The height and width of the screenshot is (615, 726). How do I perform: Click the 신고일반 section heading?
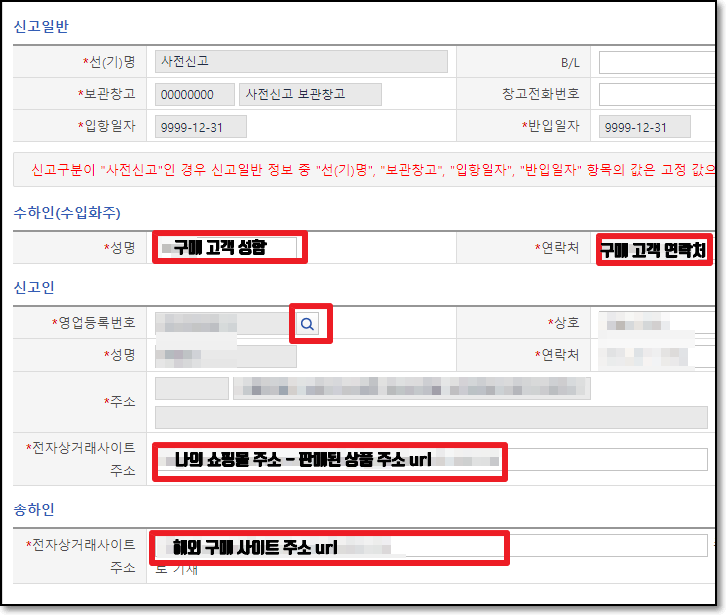(41, 26)
